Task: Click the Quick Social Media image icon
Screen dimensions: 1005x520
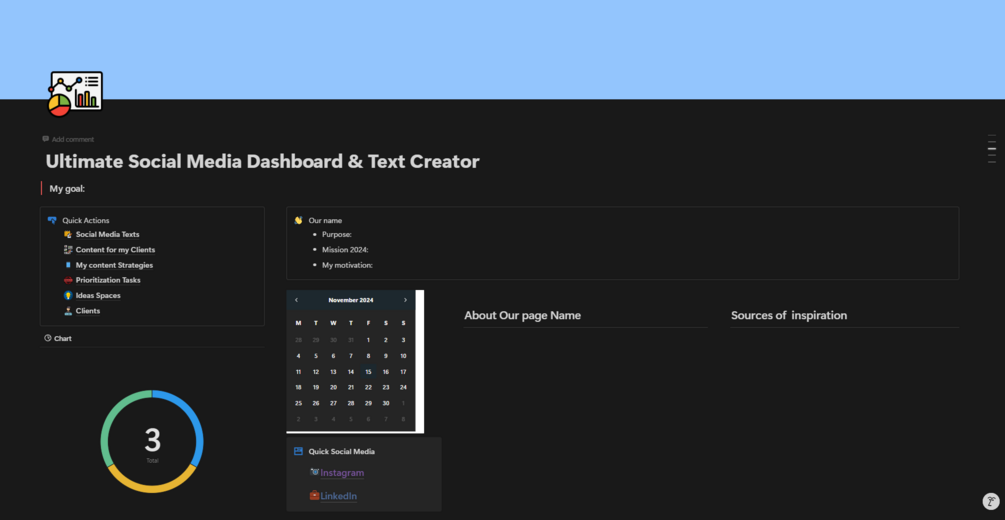Action: 298,451
